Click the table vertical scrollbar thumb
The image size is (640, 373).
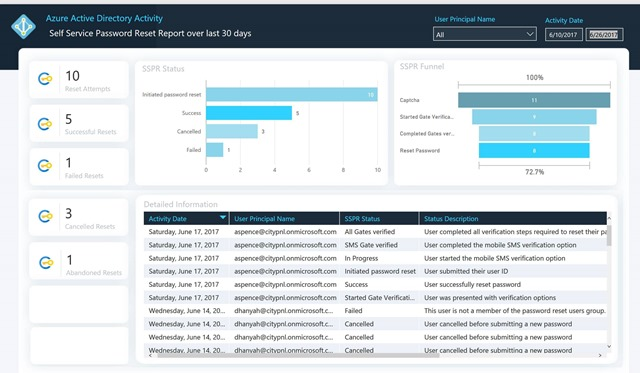pos(609,235)
